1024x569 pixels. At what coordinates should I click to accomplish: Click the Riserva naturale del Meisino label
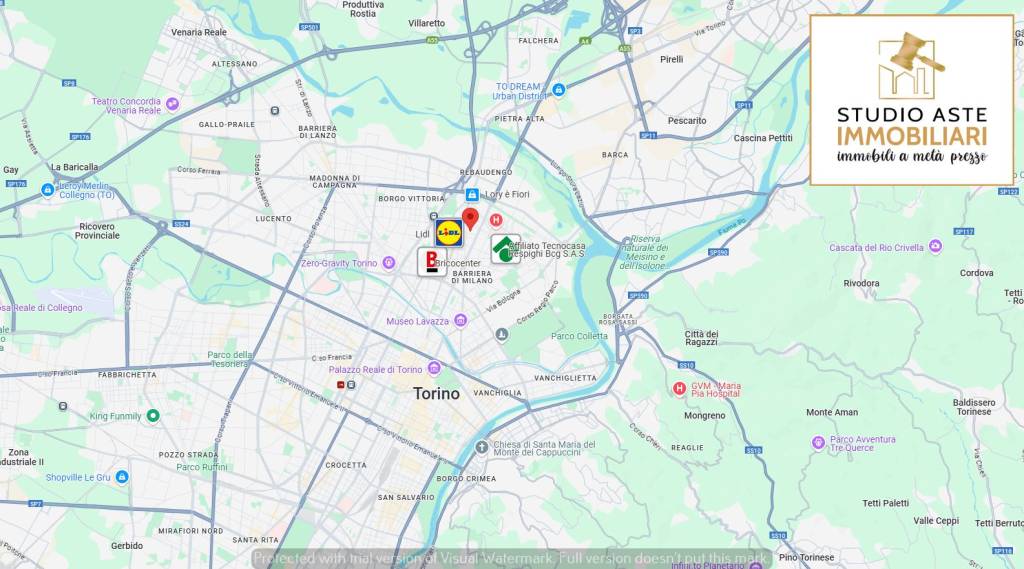pyautogui.click(x=644, y=253)
